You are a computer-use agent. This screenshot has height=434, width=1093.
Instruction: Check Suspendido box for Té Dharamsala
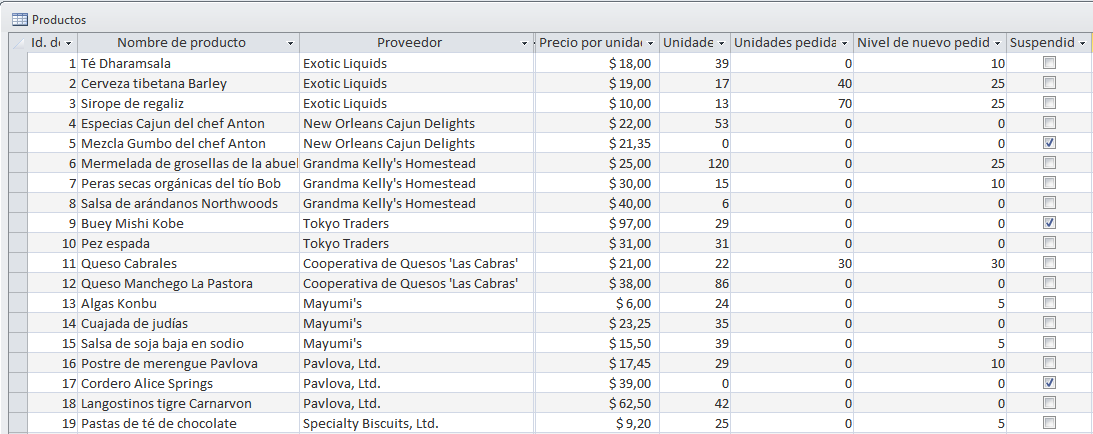pyautogui.click(x=1049, y=63)
